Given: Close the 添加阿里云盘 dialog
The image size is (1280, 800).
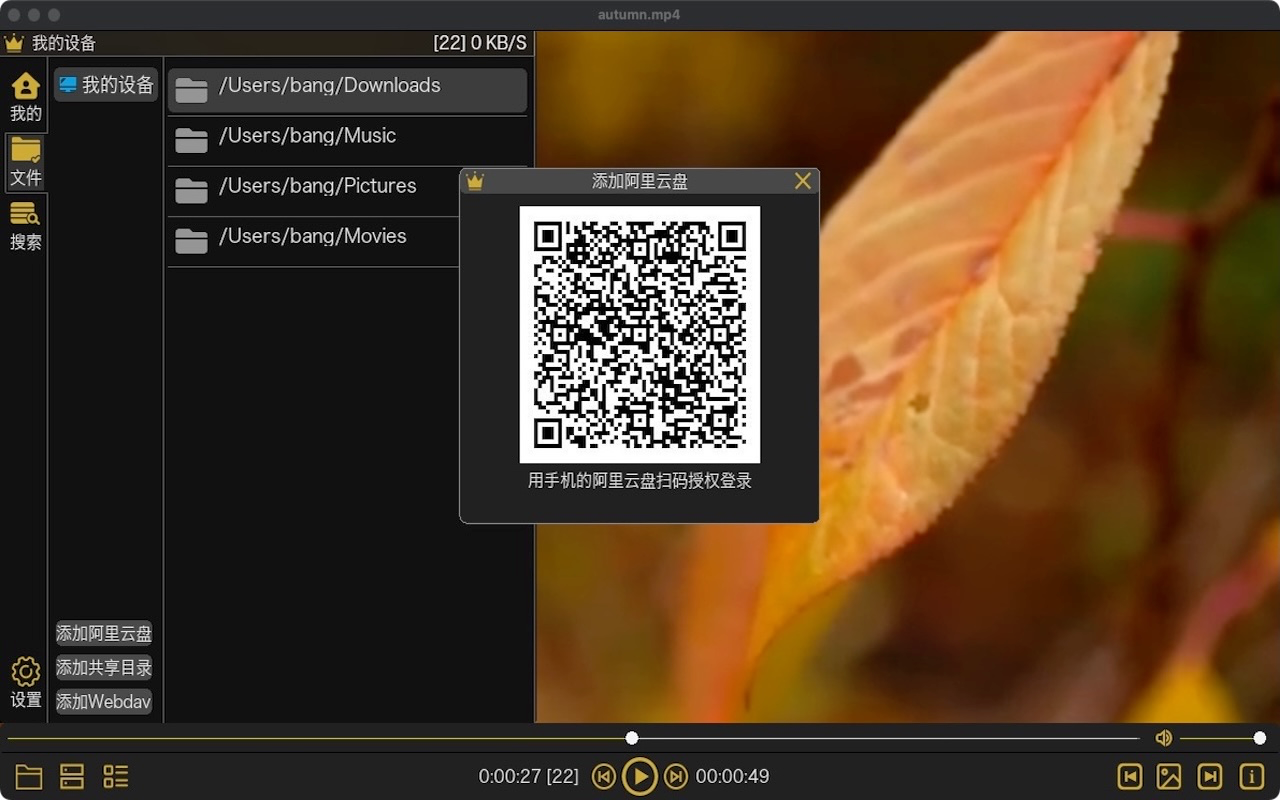Looking at the screenshot, I should coord(802,181).
